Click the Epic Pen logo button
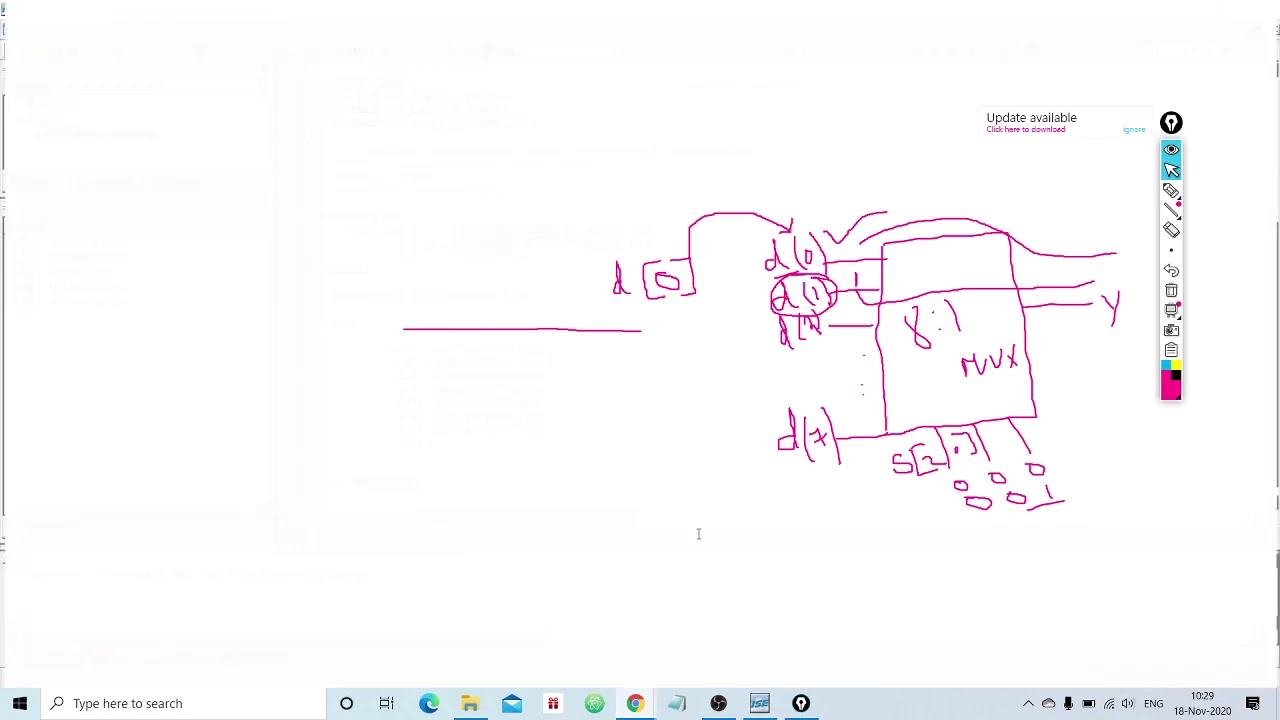The width and height of the screenshot is (1280, 720). coord(1171,123)
